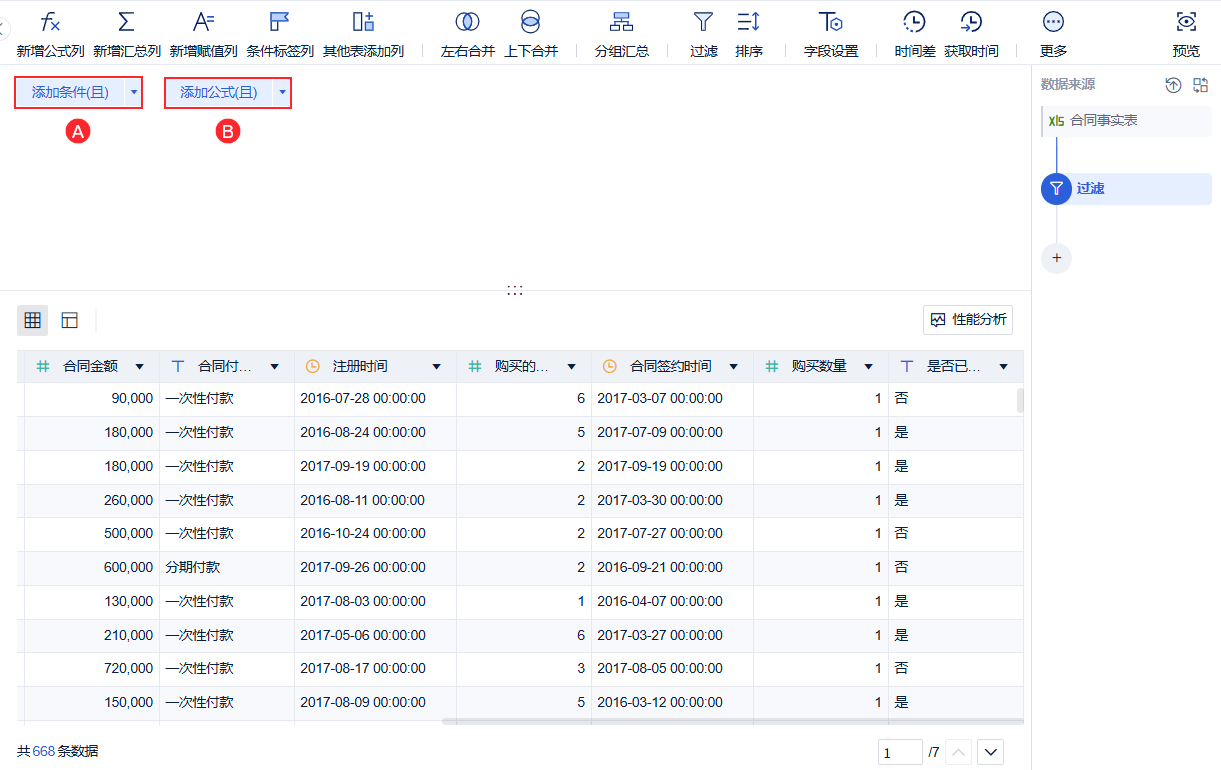Click the vertical table scrollbar
This screenshot has width=1221, height=770.
[x=1021, y=400]
